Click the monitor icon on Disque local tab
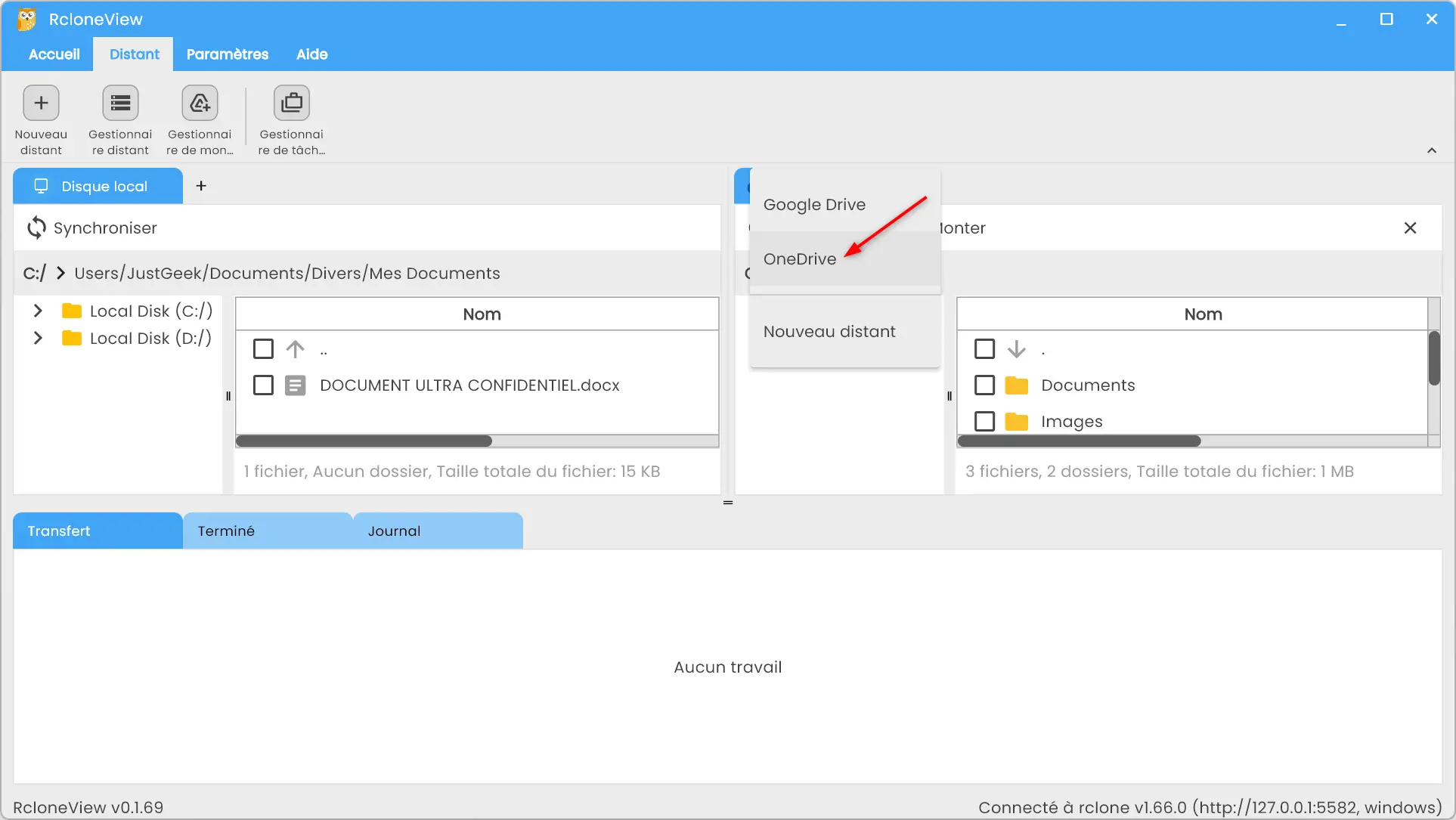This screenshot has height=820, width=1456. coord(41,186)
